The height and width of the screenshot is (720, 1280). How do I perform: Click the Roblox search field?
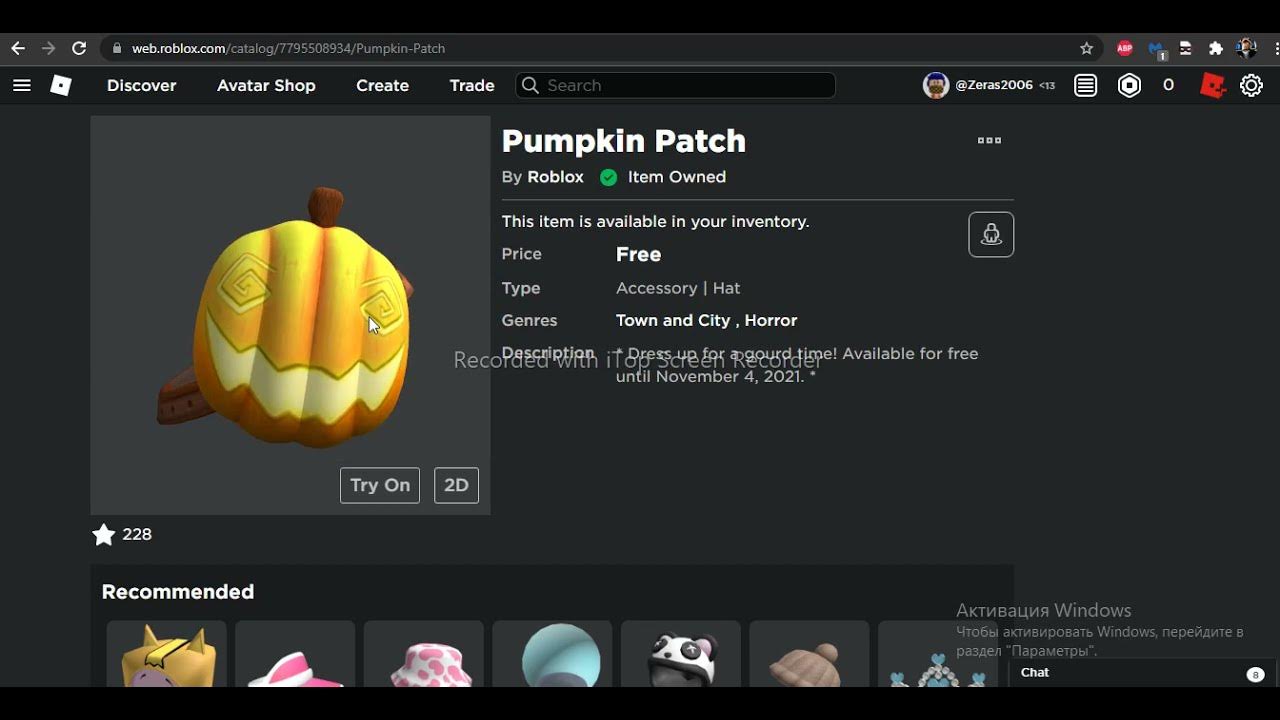click(x=675, y=86)
